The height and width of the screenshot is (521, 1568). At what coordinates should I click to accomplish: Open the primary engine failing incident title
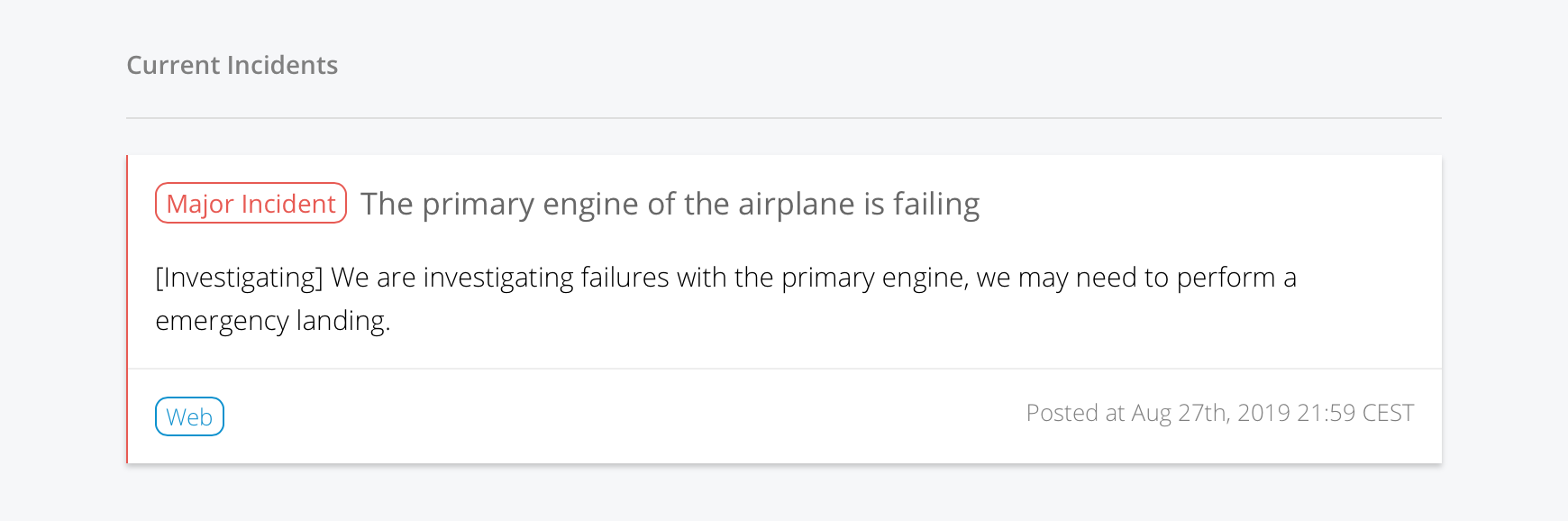pos(670,204)
